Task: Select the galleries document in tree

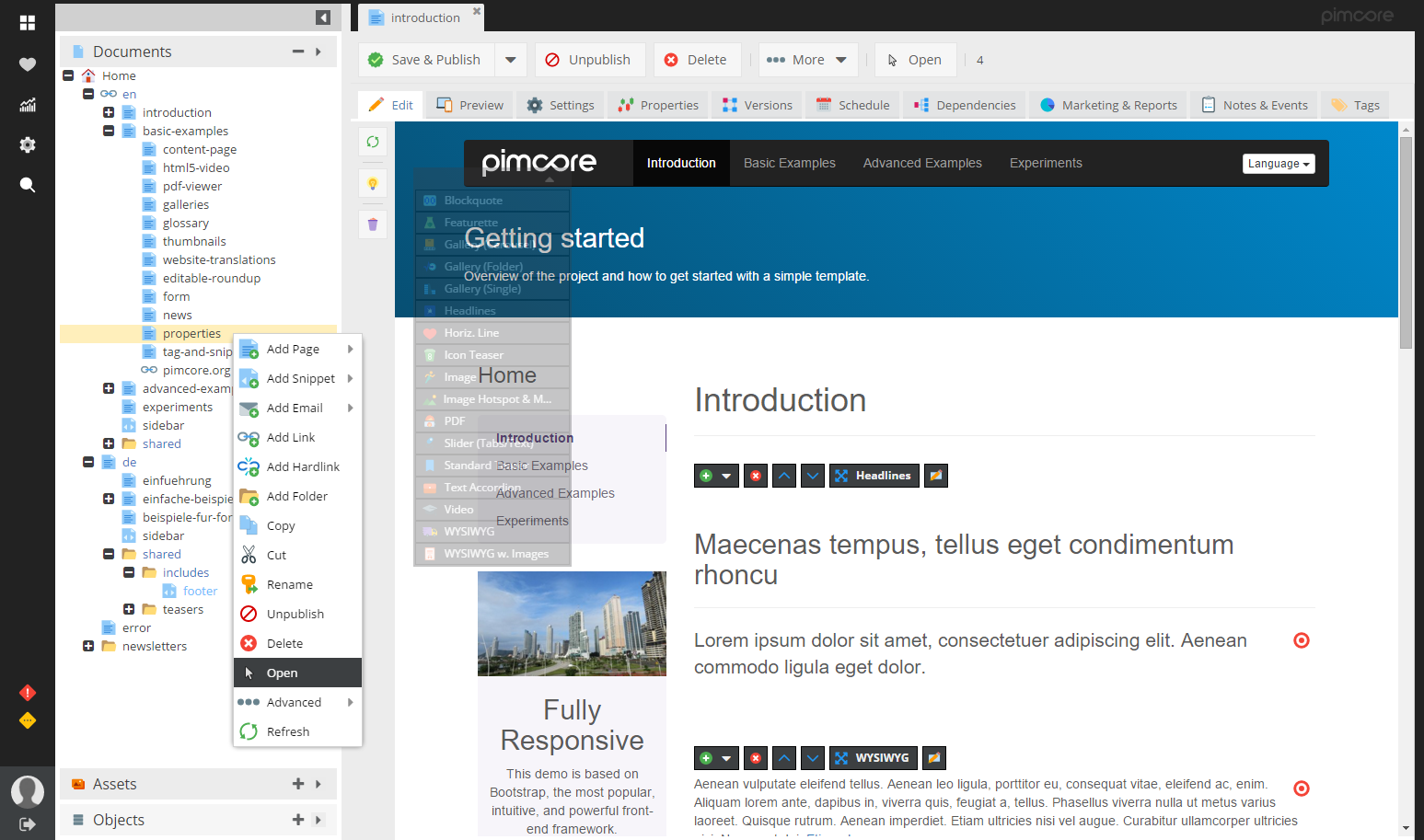Action: tap(186, 204)
